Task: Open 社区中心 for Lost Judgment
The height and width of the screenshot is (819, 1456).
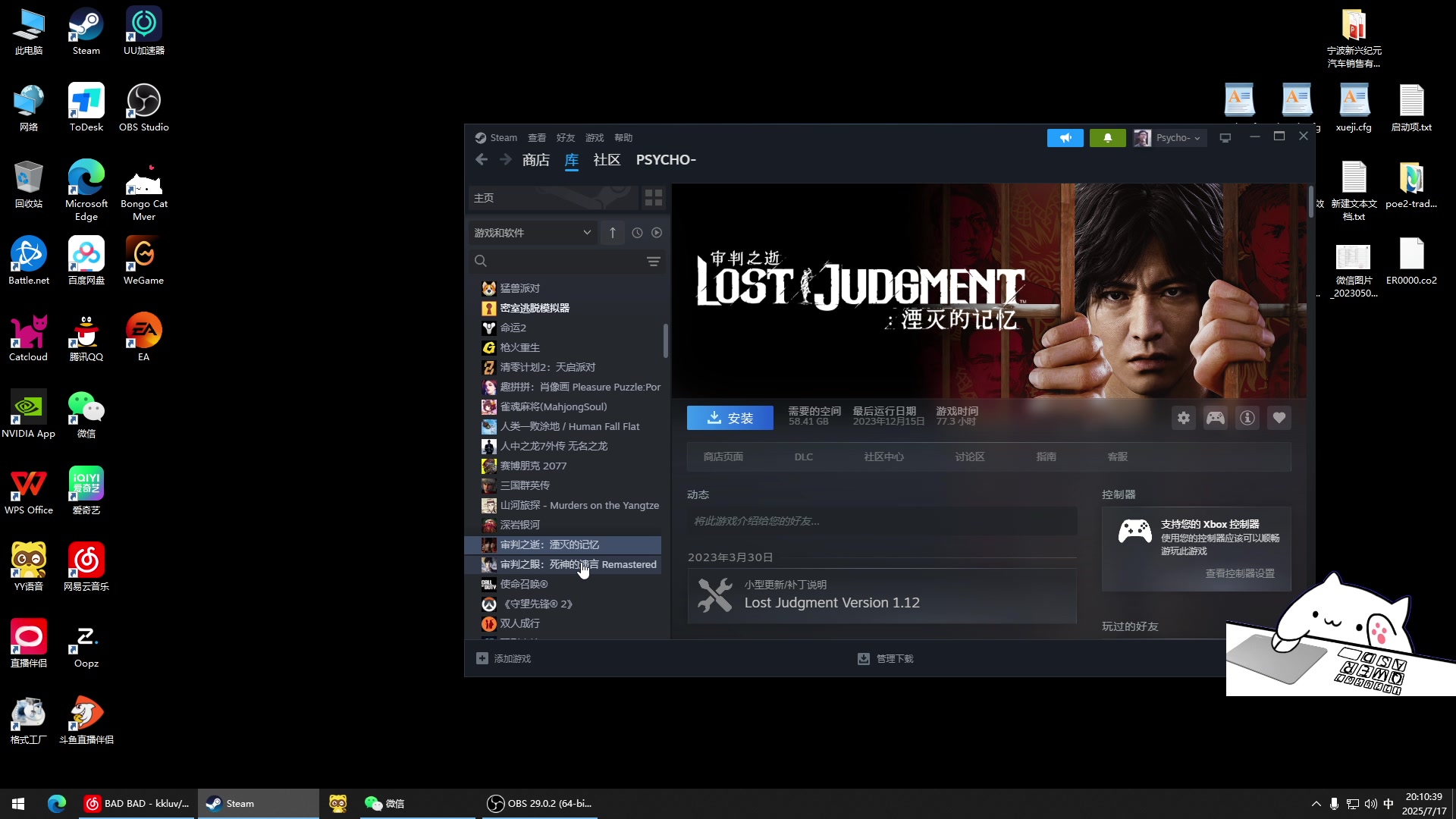Action: [x=884, y=457]
